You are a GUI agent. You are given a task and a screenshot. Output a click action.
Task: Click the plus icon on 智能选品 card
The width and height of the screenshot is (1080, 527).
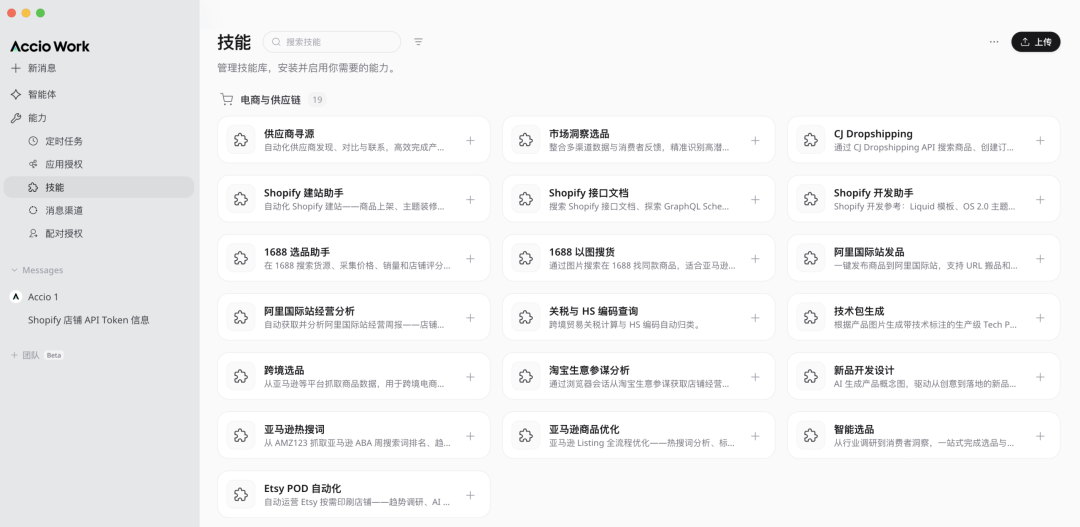pyautogui.click(x=1040, y=436)
